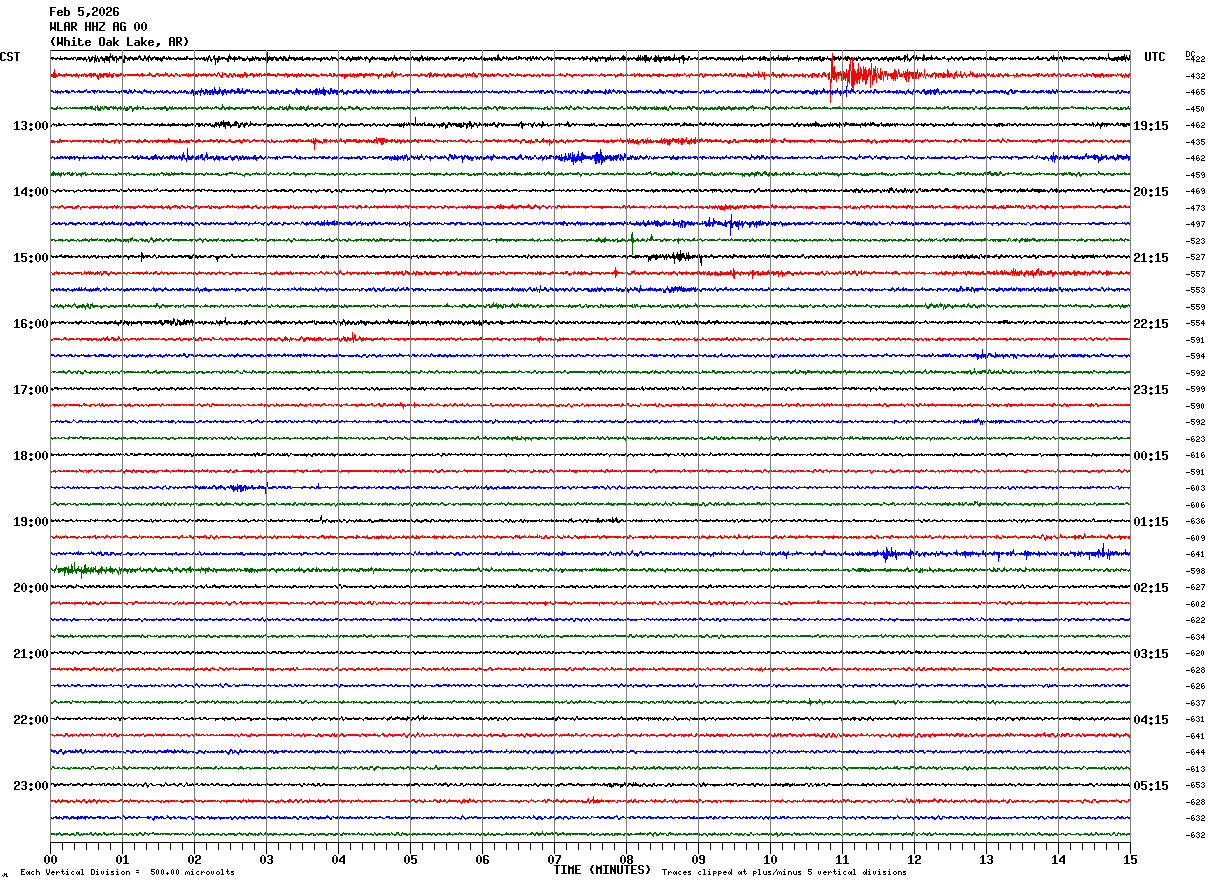
Task: Click the date header 'Feb 5,2026'
Action: click(x=84, y=12)
